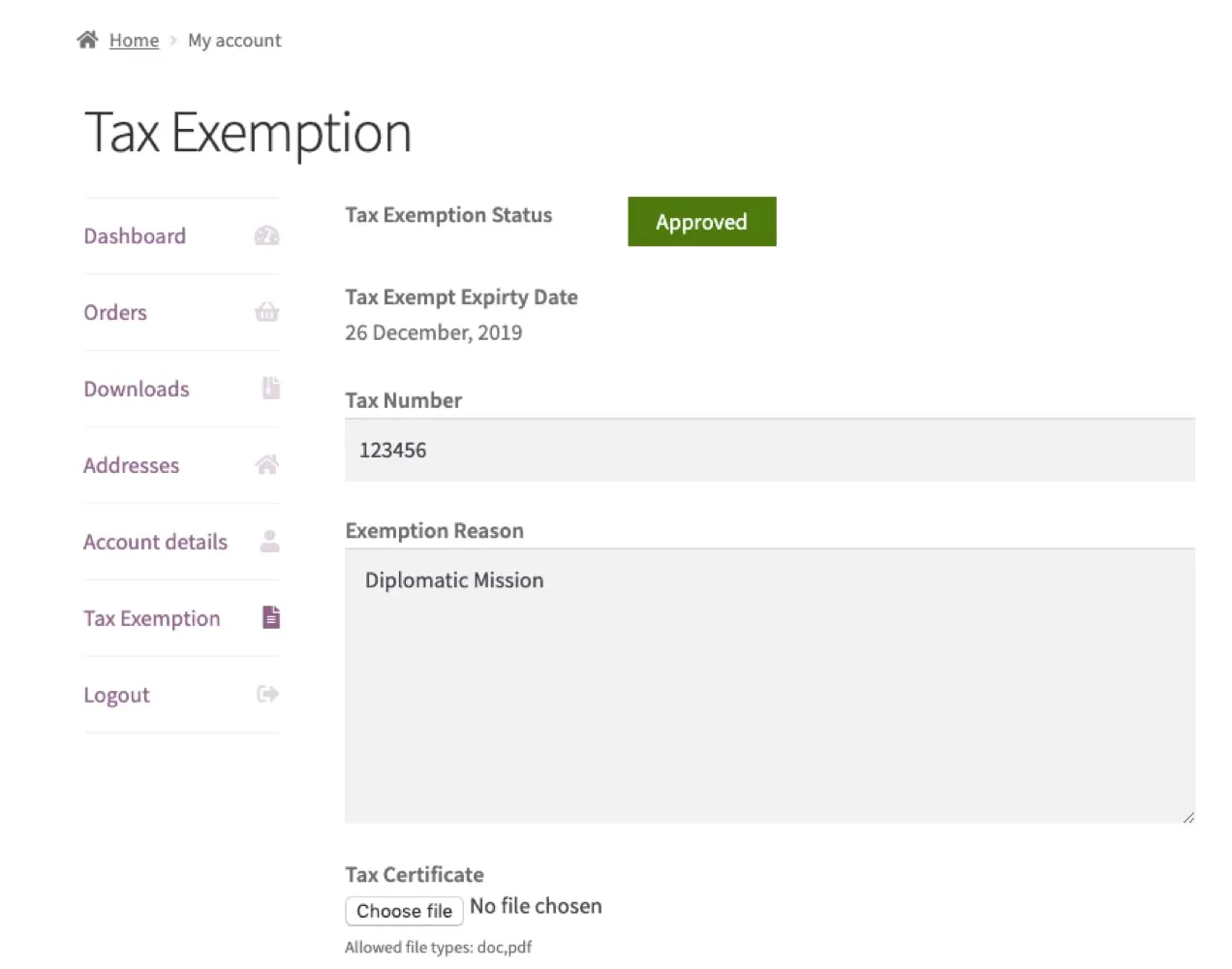Go to Orders in the sidebar

tap(115, 313)
